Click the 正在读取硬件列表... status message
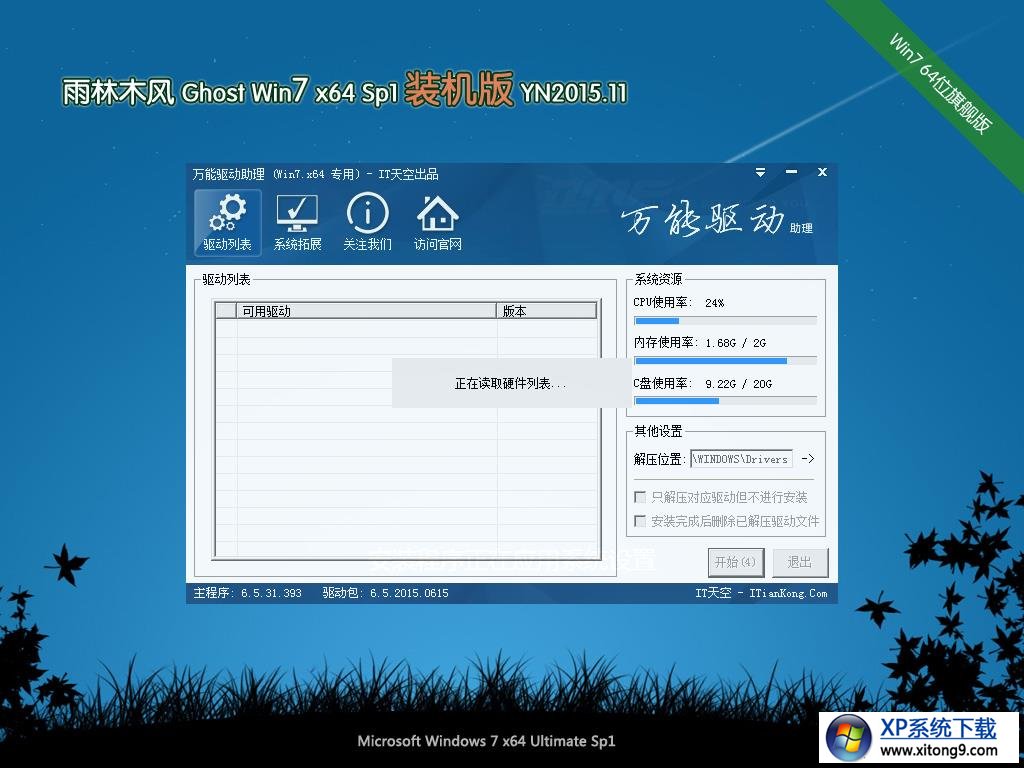The height and width of the screenshot is (768, 1024). coord(510,383)
